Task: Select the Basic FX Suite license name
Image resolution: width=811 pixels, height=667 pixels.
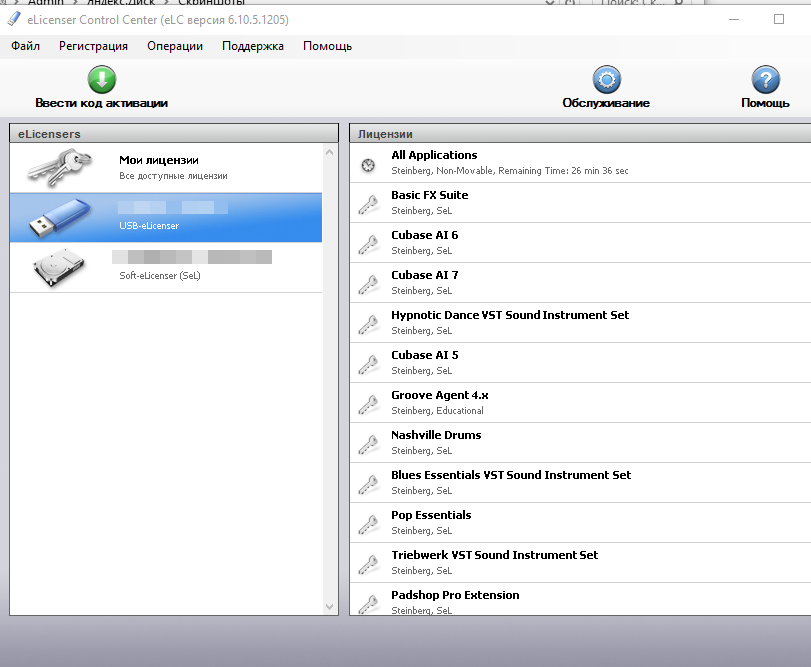Action: pos(429,195)
